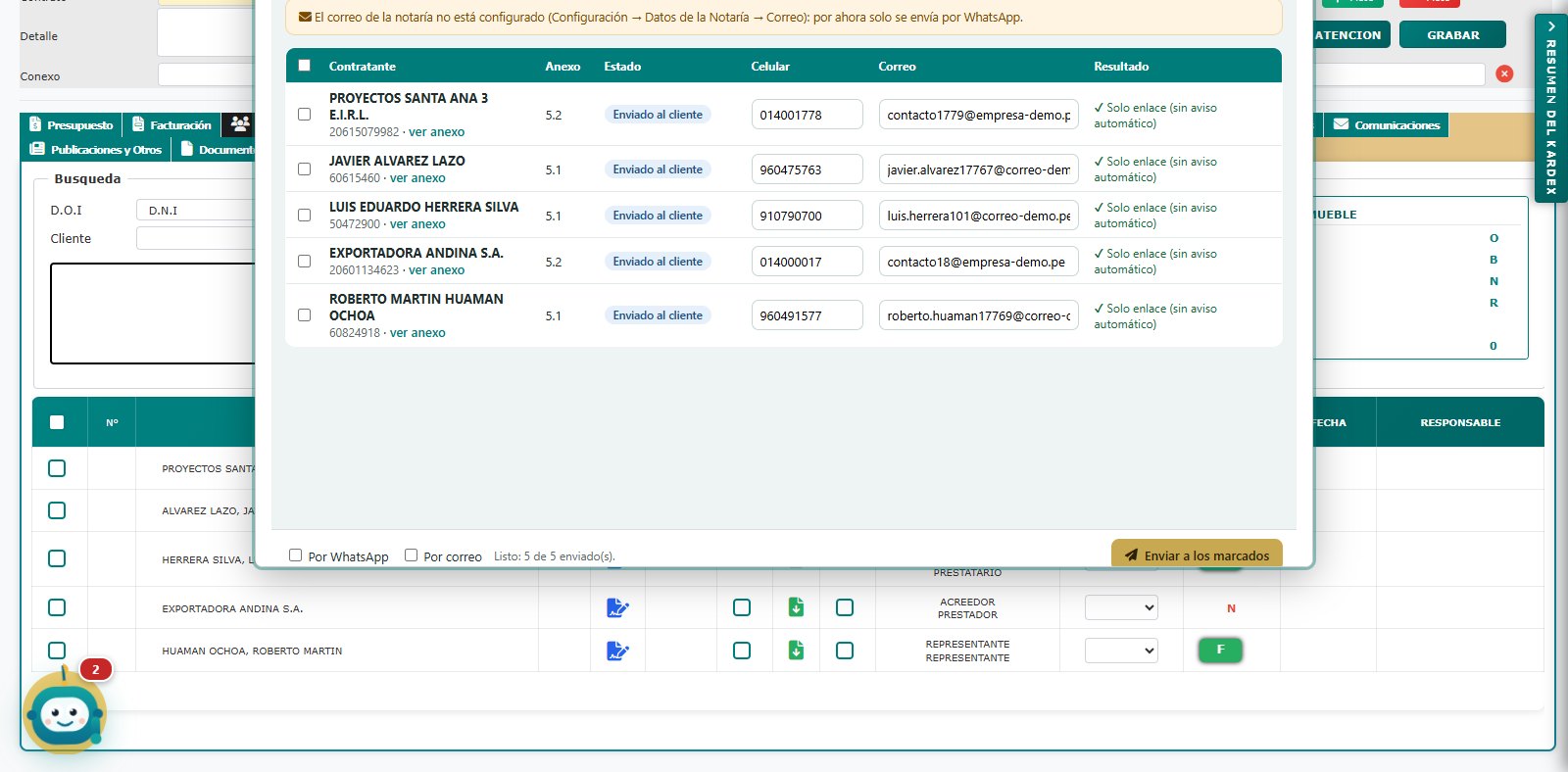Click Enviar a los marcados button
1568x772 pixels.
1197,555
